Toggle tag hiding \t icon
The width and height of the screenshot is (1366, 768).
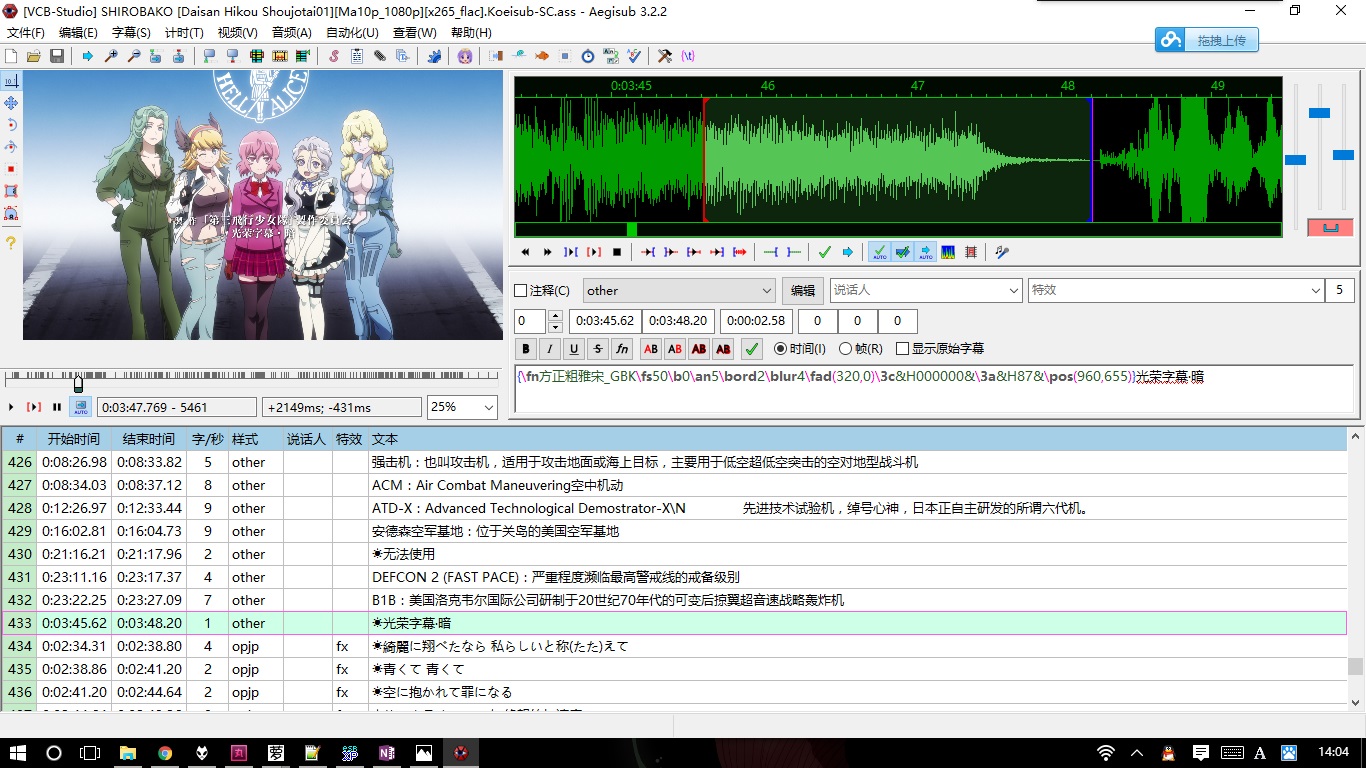[688, 56]
